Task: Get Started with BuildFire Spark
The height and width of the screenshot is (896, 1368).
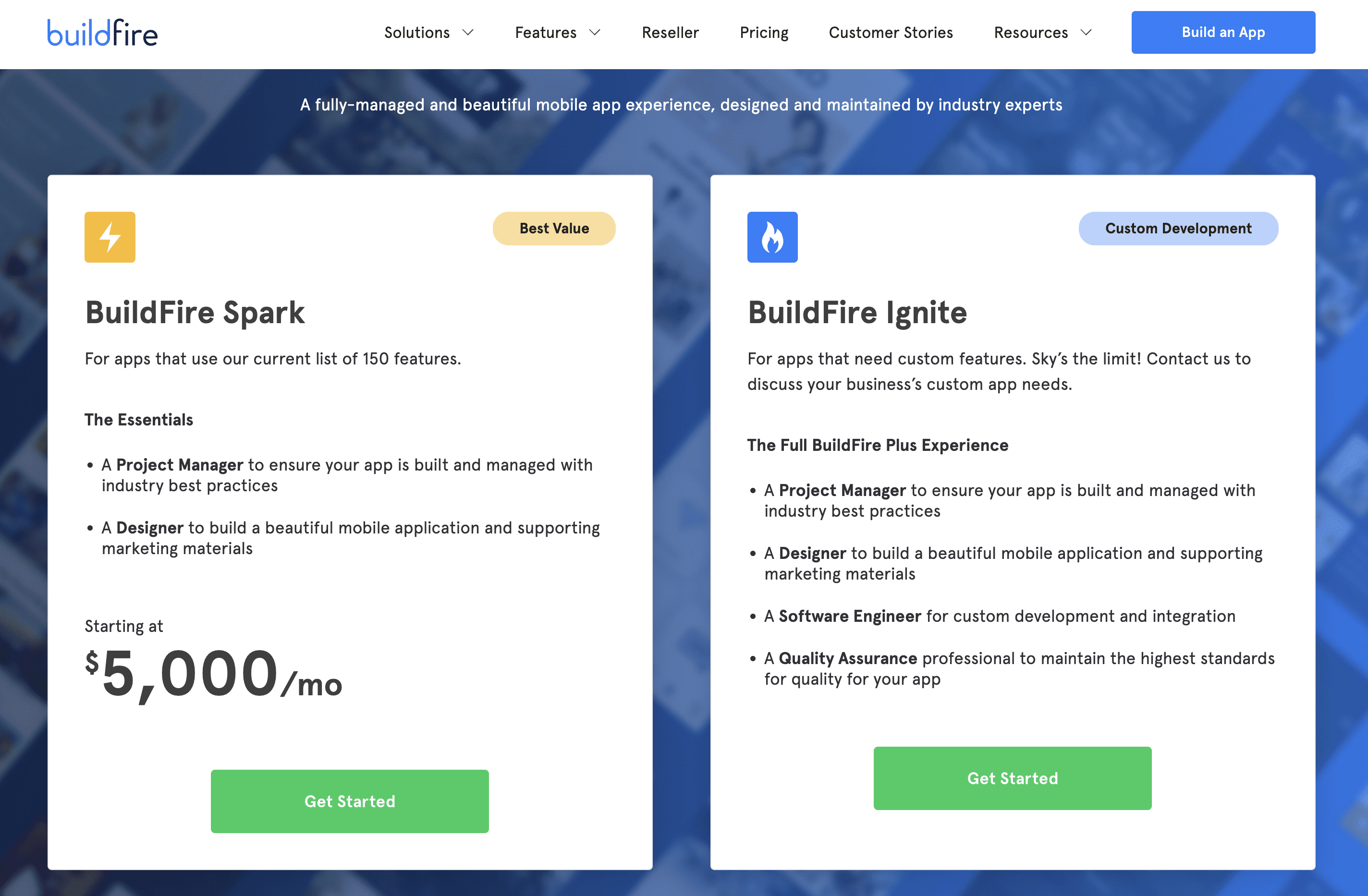Action: tap(350, 800)
